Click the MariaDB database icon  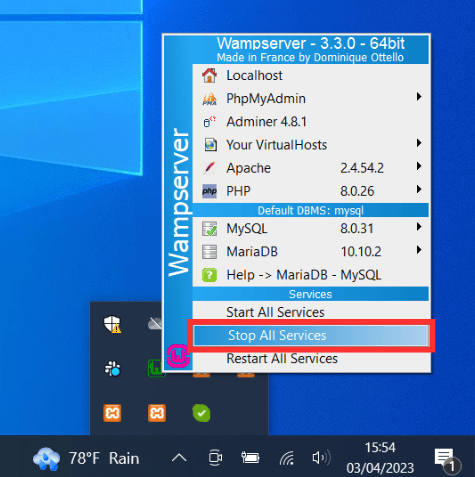[209, 252]
